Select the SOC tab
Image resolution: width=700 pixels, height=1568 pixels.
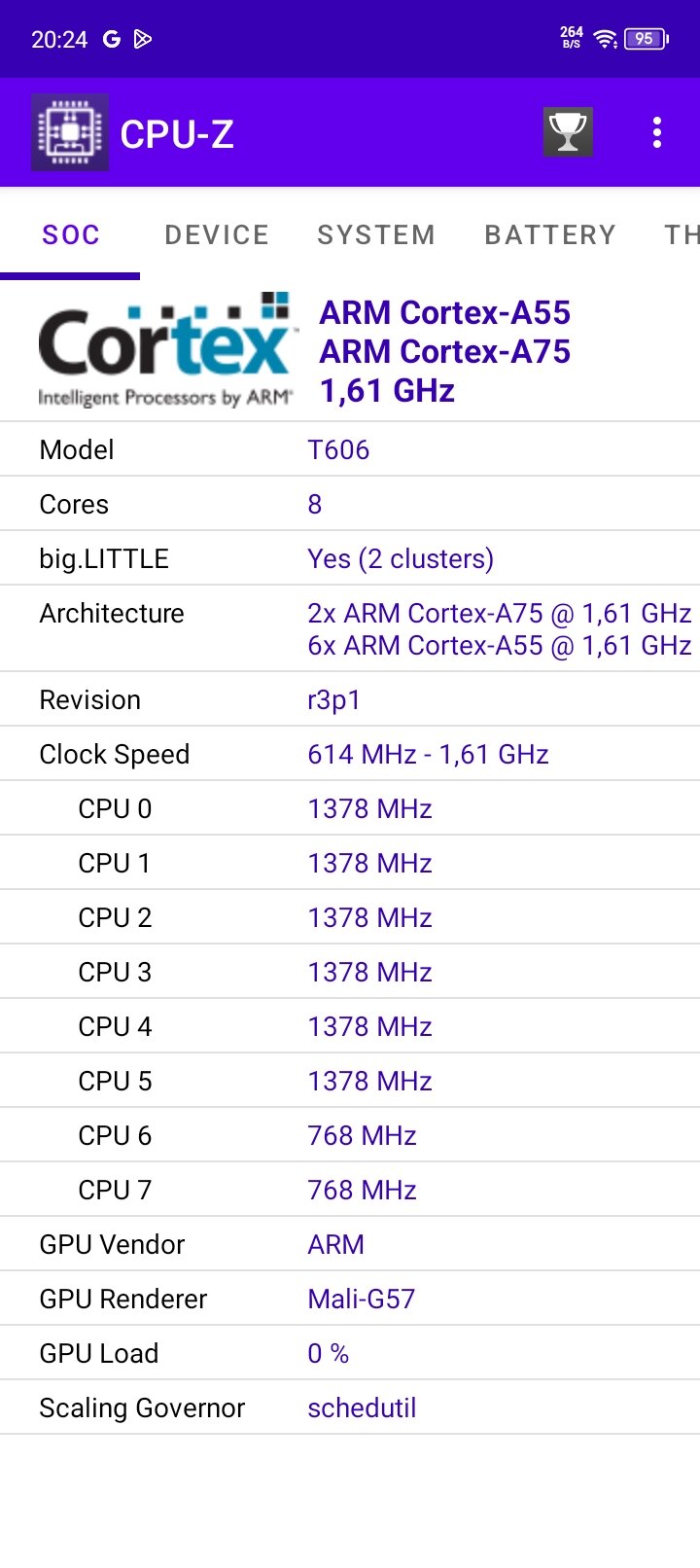click(x=70, y=234)
